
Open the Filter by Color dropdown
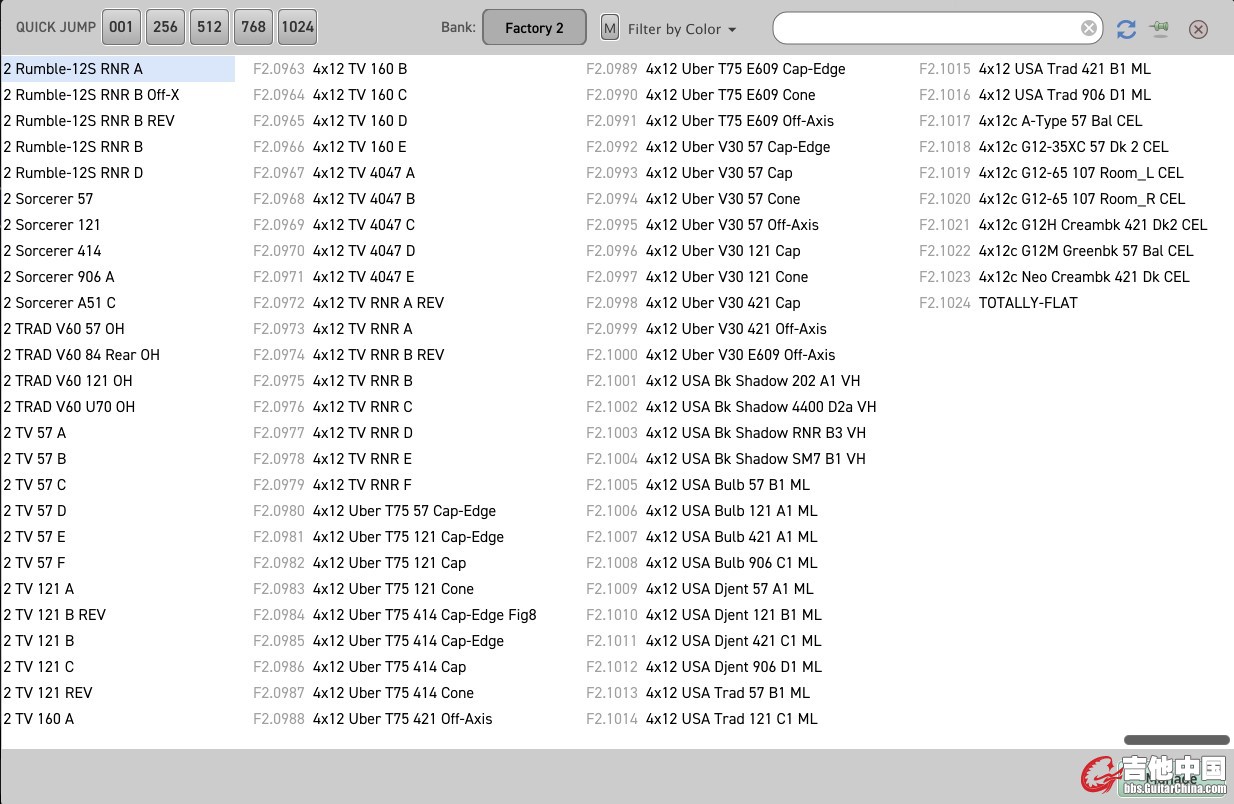point(682,29)
